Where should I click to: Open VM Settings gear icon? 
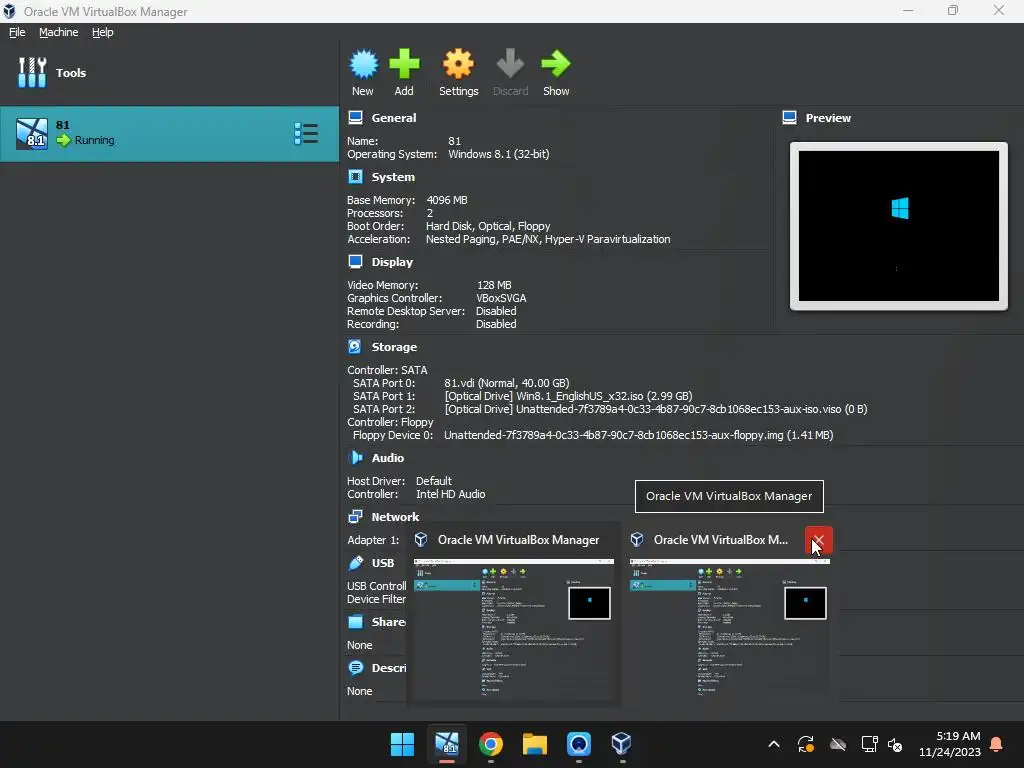pos(458,64)
